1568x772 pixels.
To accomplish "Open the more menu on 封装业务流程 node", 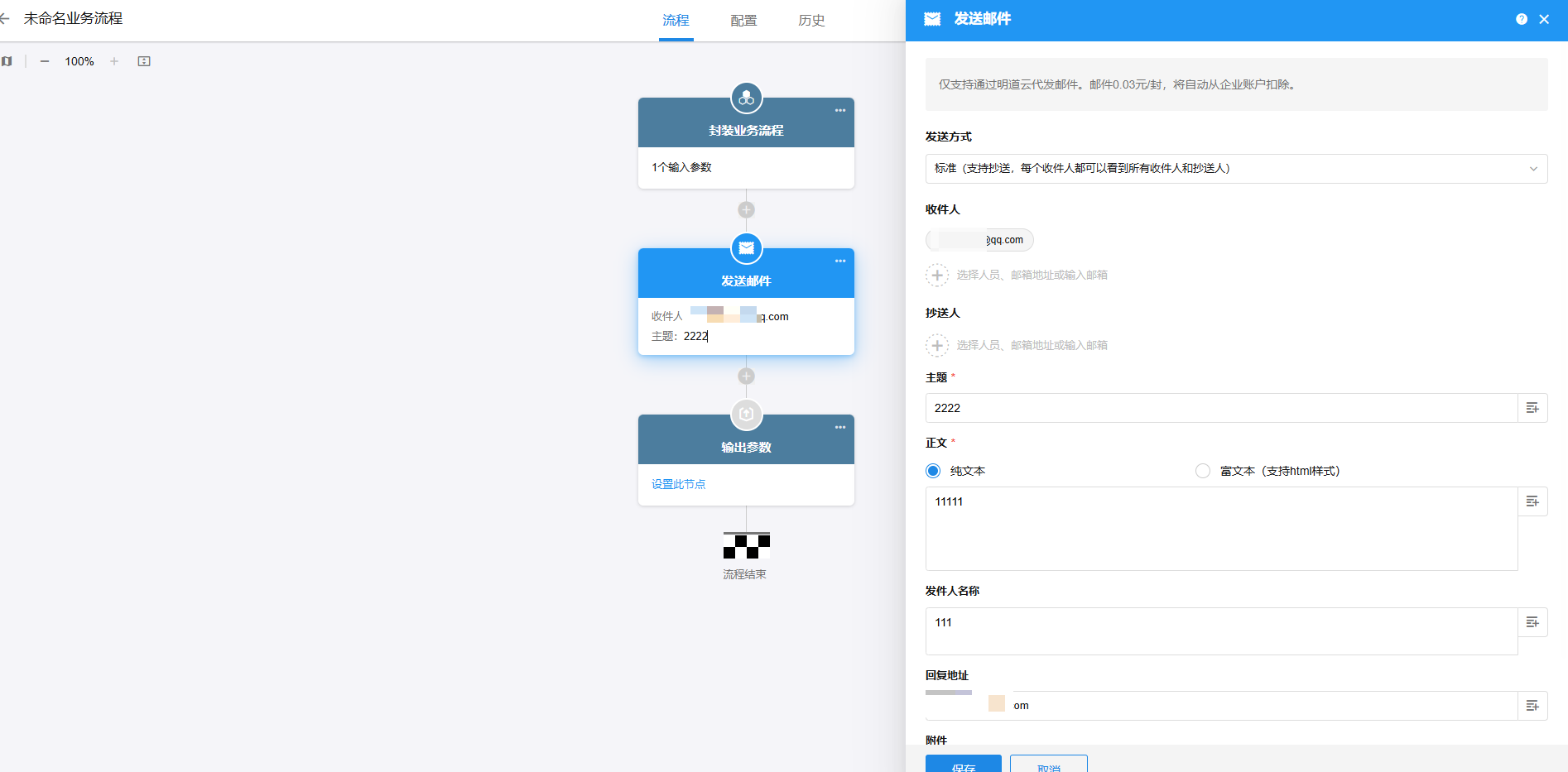I will point(840,110).
